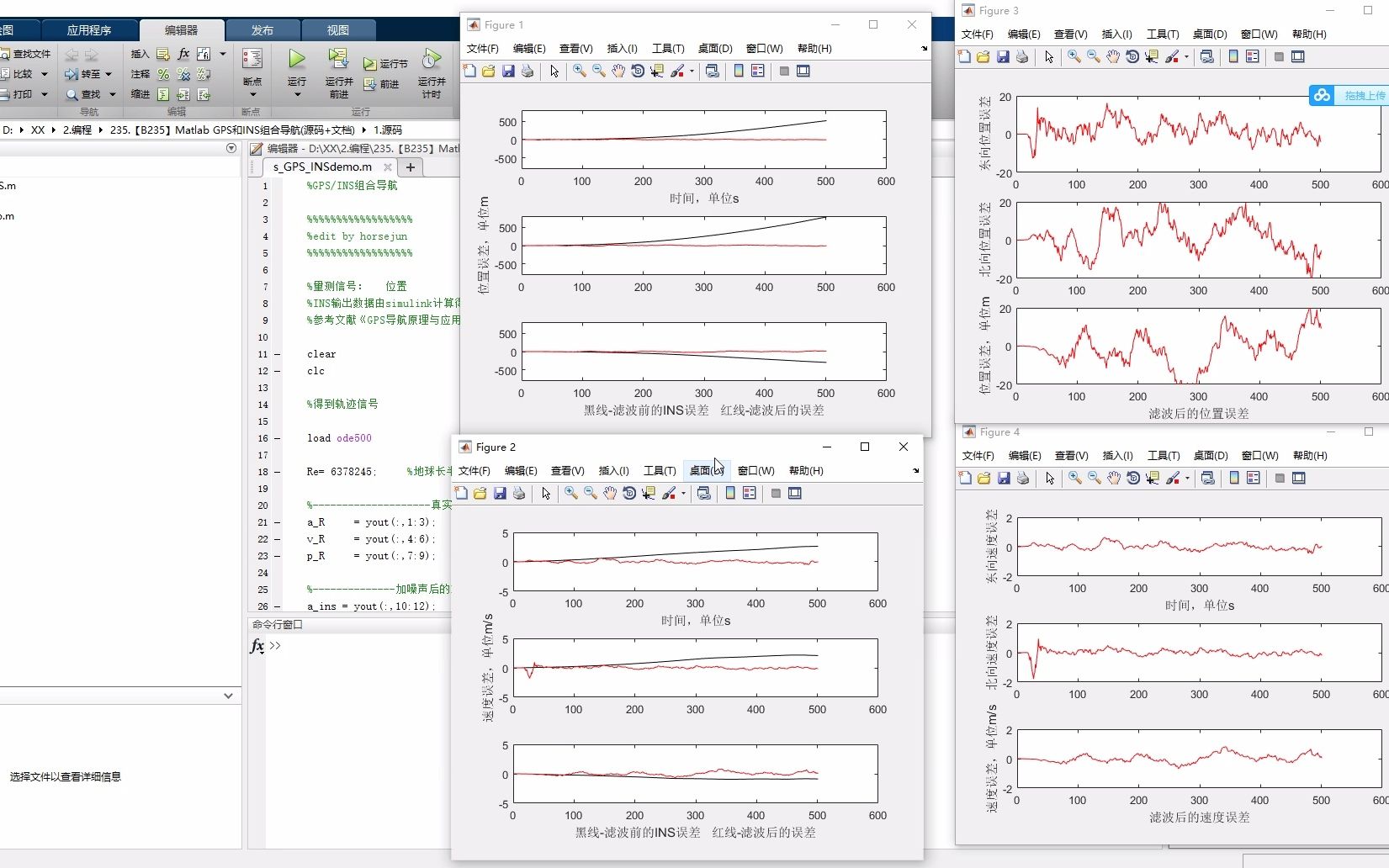This screenshot has width=1389, height=868.
Task: Expand the 转至 go-to dropdown
Action: tap(110, 74)
